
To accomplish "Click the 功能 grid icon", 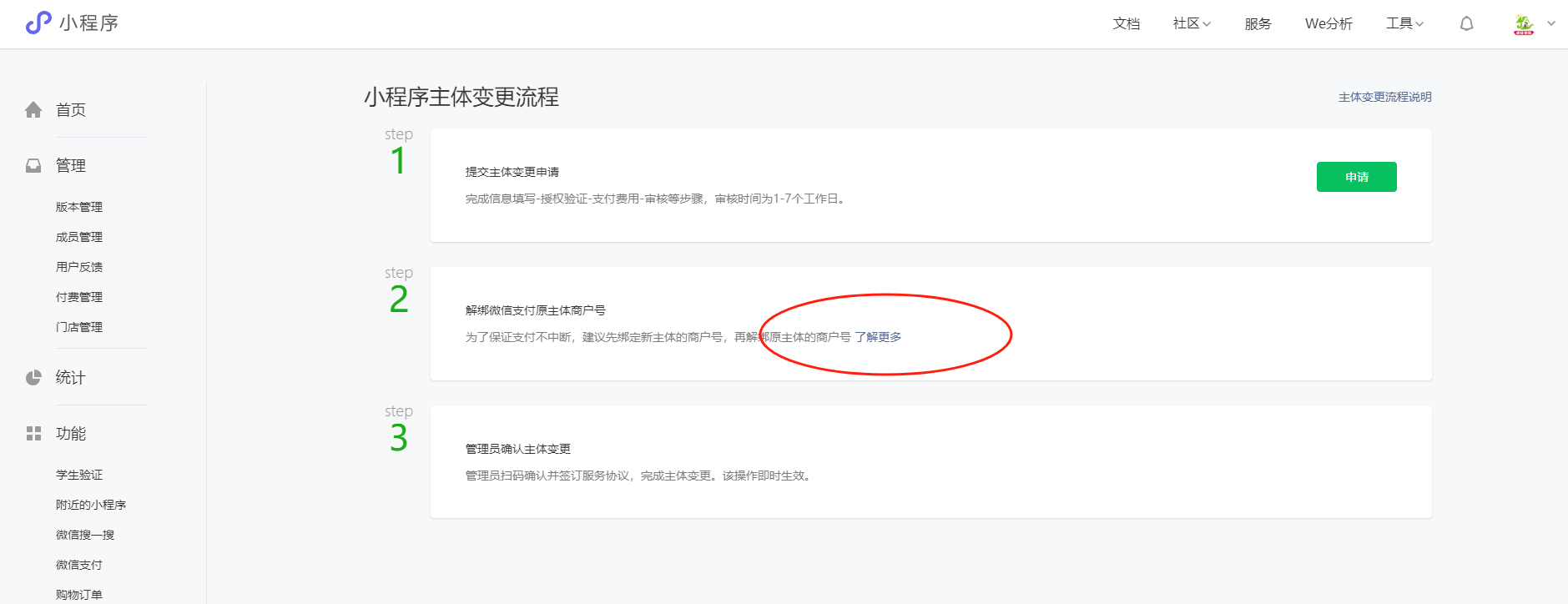I will 33,434.
